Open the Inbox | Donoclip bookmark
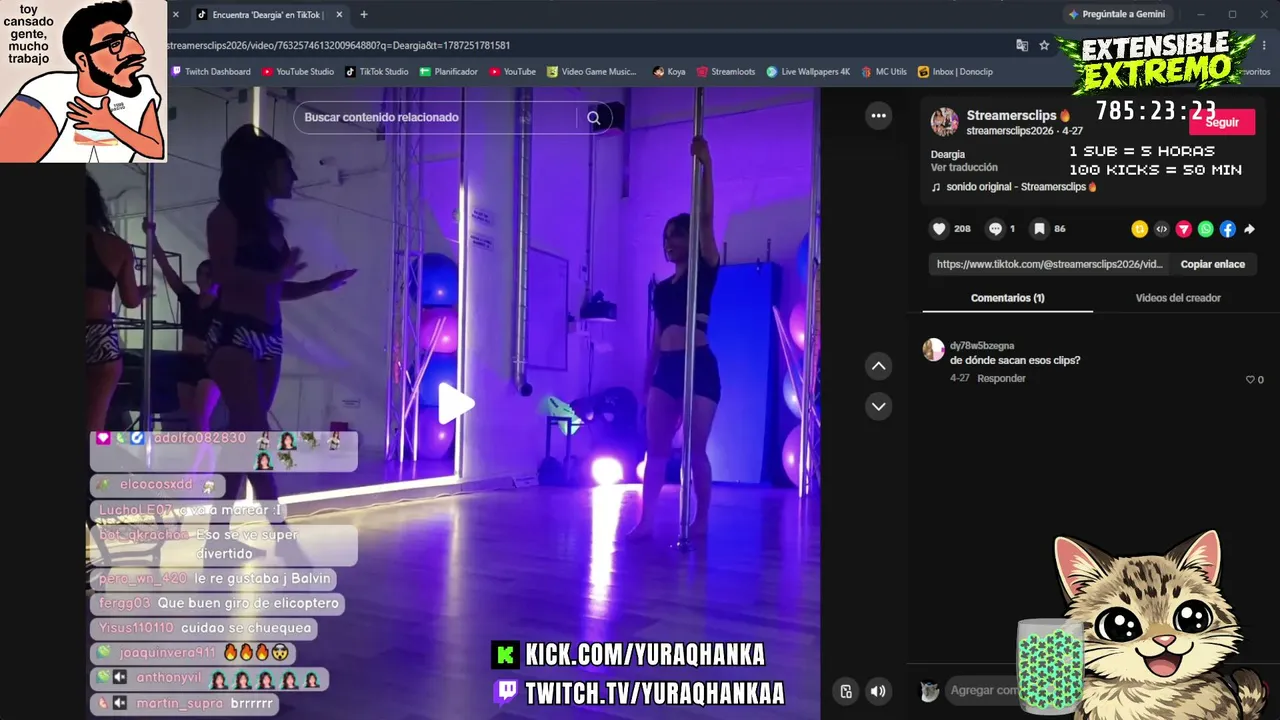The height and width of the screenshot is (720, 1280). 955,72
